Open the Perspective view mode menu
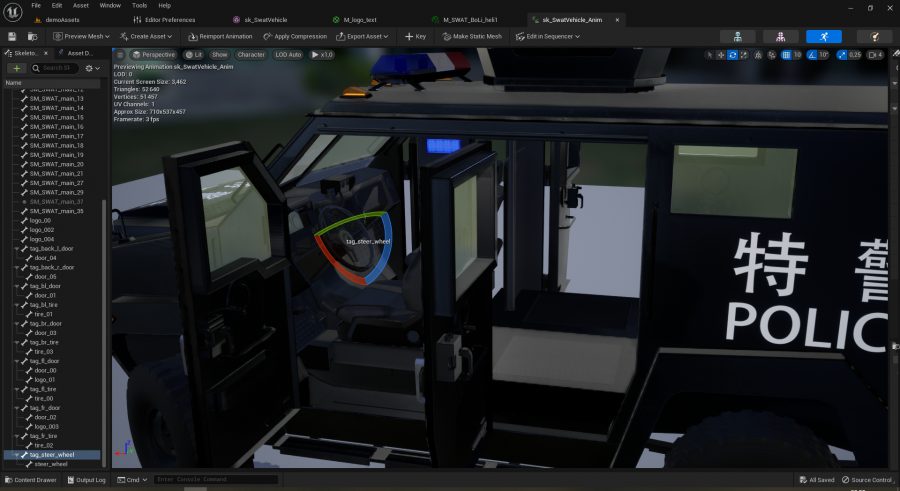The image size is (900, 491). (153, 55)
